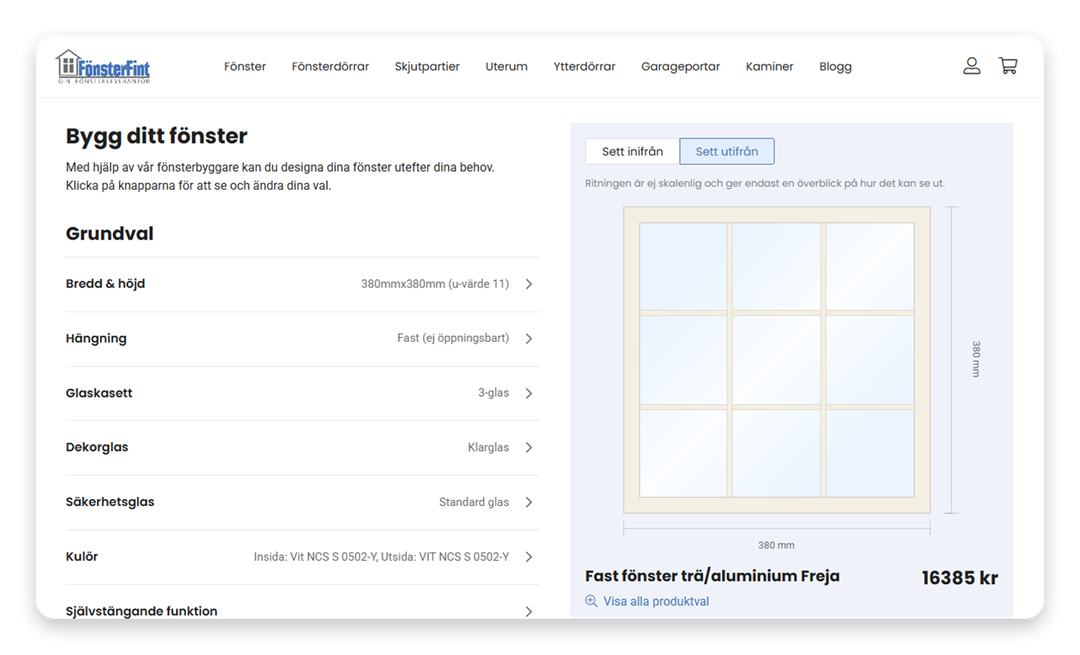Click the window drawing preview
1080x655 pixels.
click(x=776, y=360)
